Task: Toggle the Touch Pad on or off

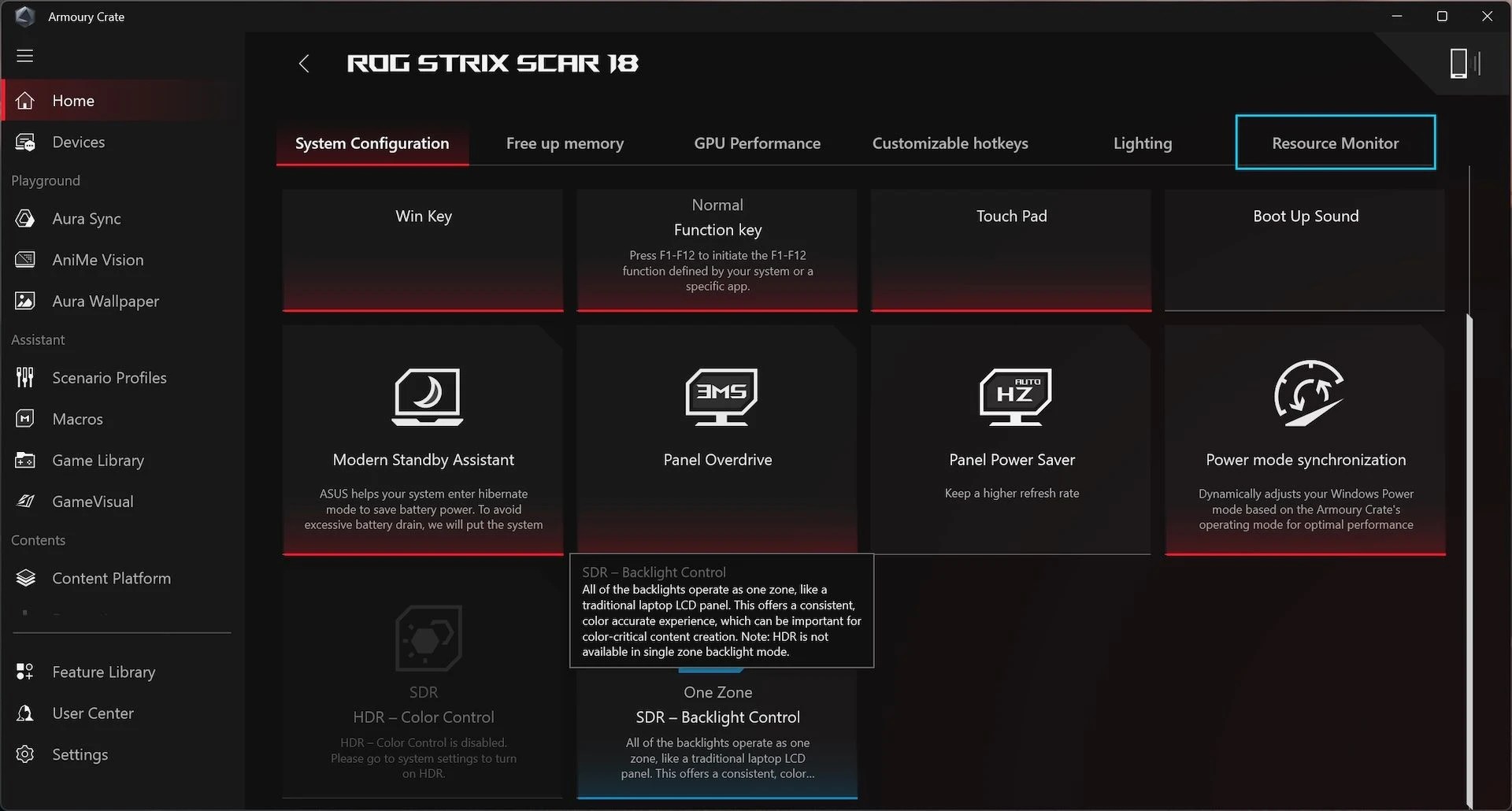Action: 1010,250
